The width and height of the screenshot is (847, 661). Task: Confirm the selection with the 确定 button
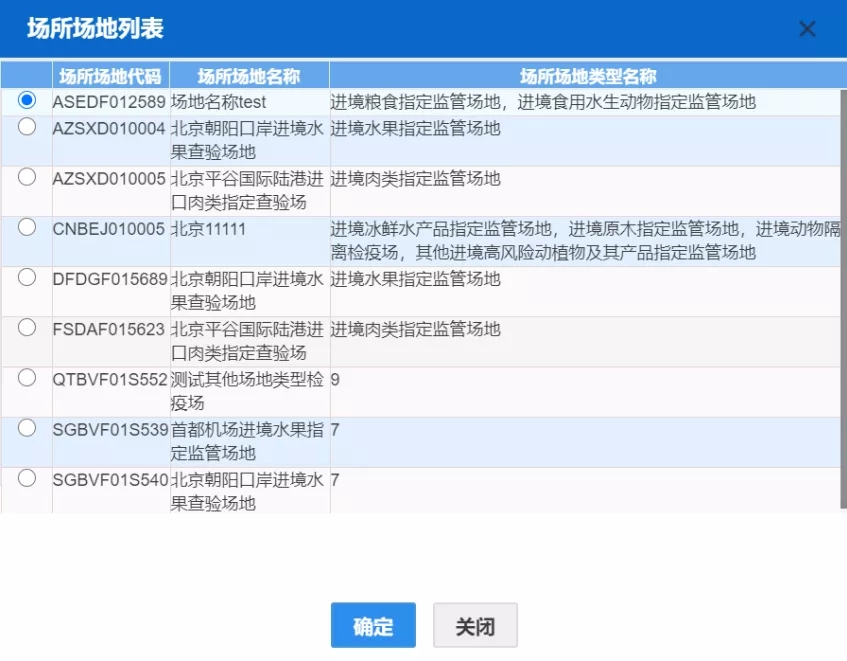(x=373, y=625)
